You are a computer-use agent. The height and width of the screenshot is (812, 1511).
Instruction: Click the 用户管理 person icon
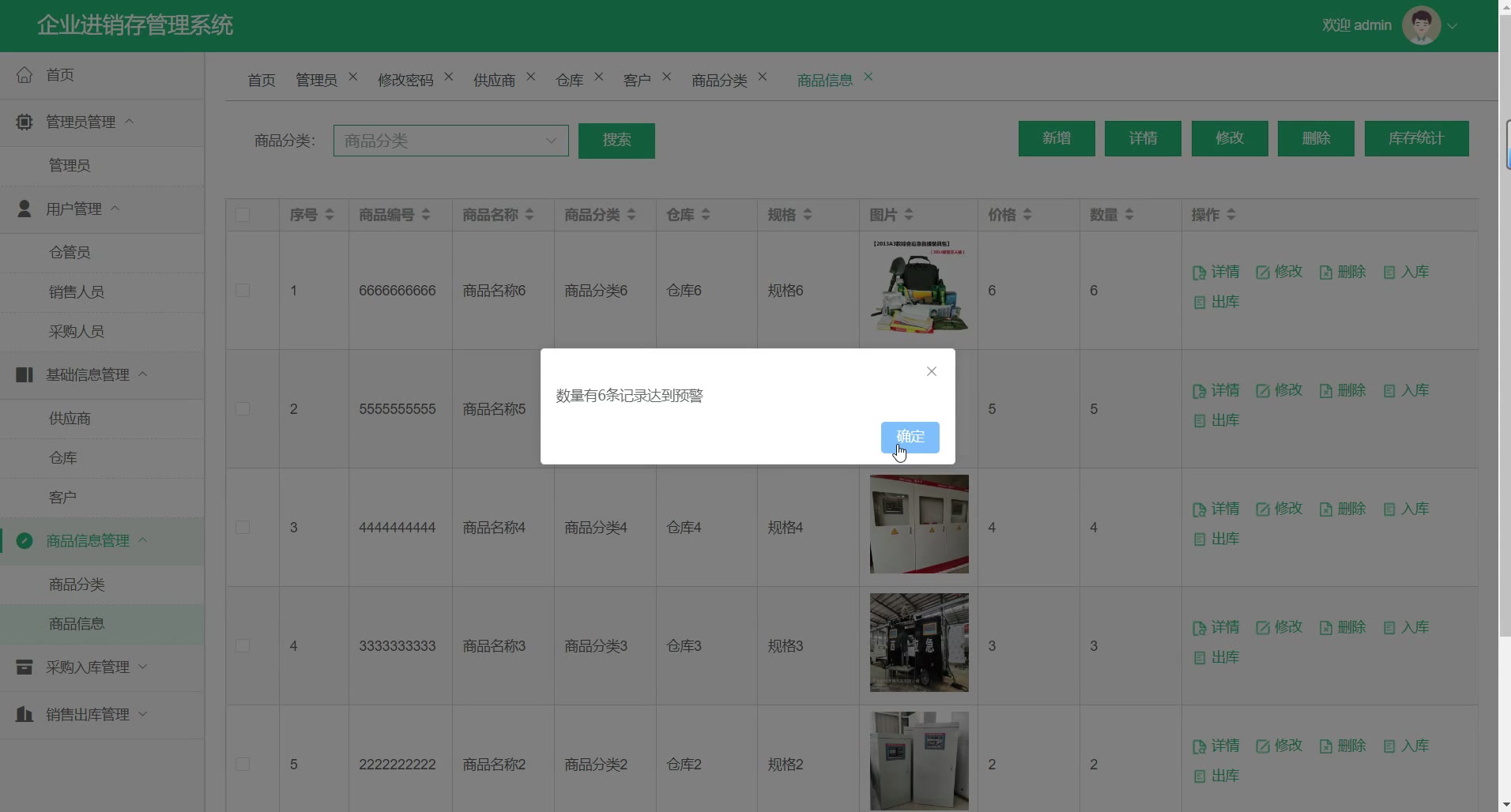point(24,209)
